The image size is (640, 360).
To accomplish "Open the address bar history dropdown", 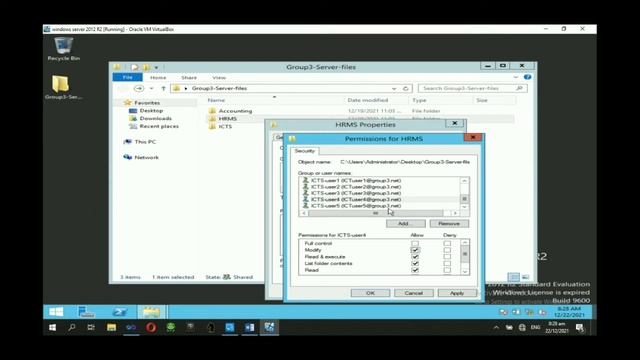I will click(394, 89).
